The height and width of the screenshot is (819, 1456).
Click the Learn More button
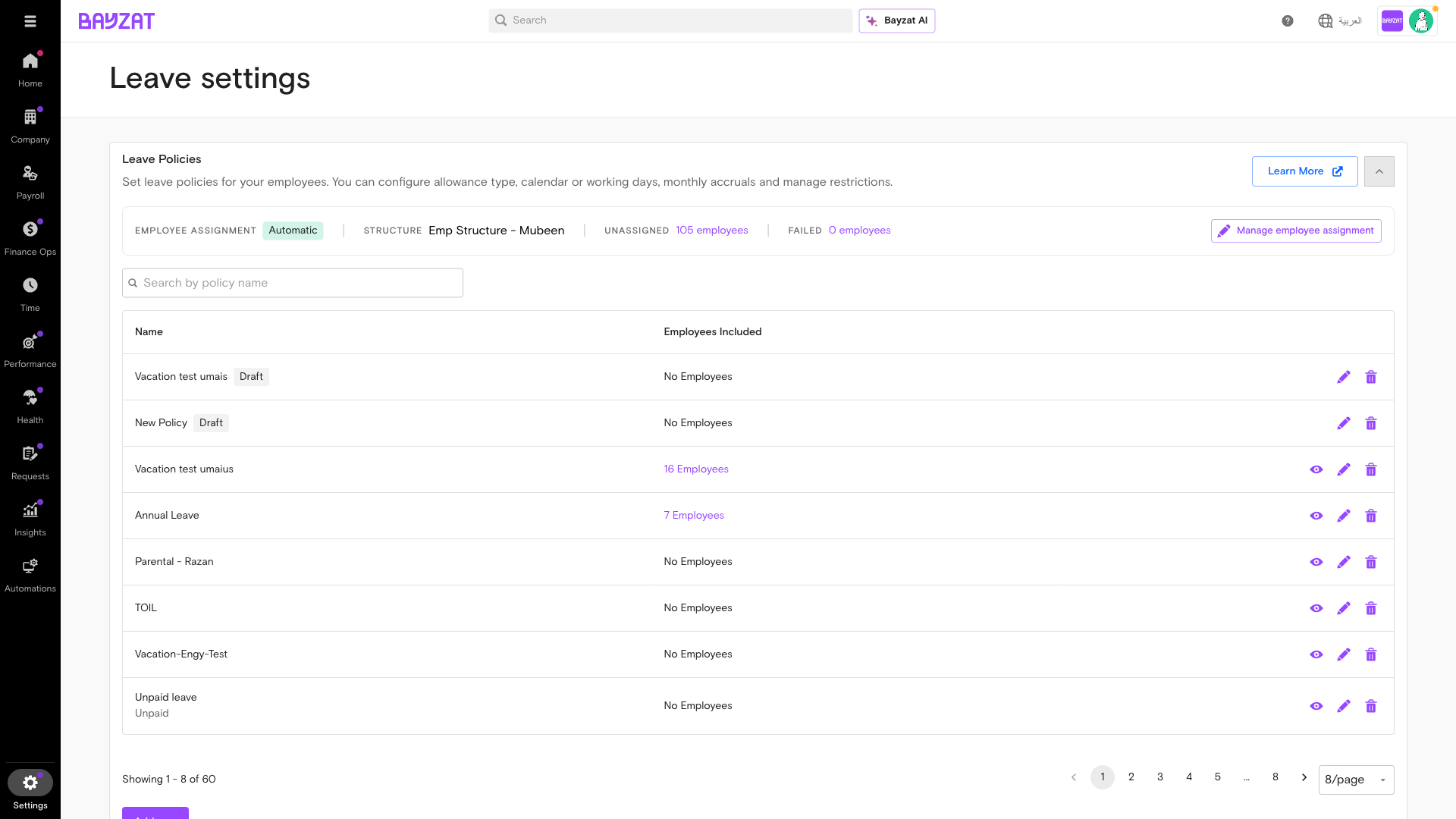coord(1305,171)
